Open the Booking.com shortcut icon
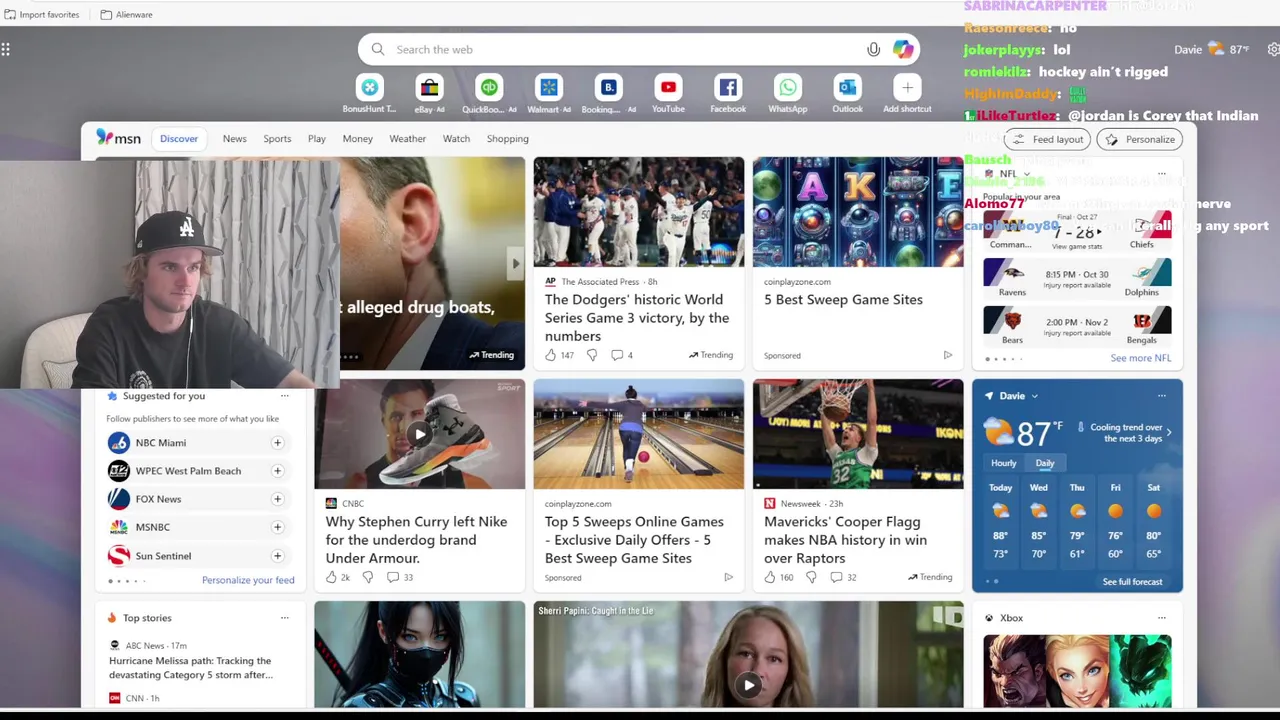Viewport: 1280px width, 720px height. [608, 88]
